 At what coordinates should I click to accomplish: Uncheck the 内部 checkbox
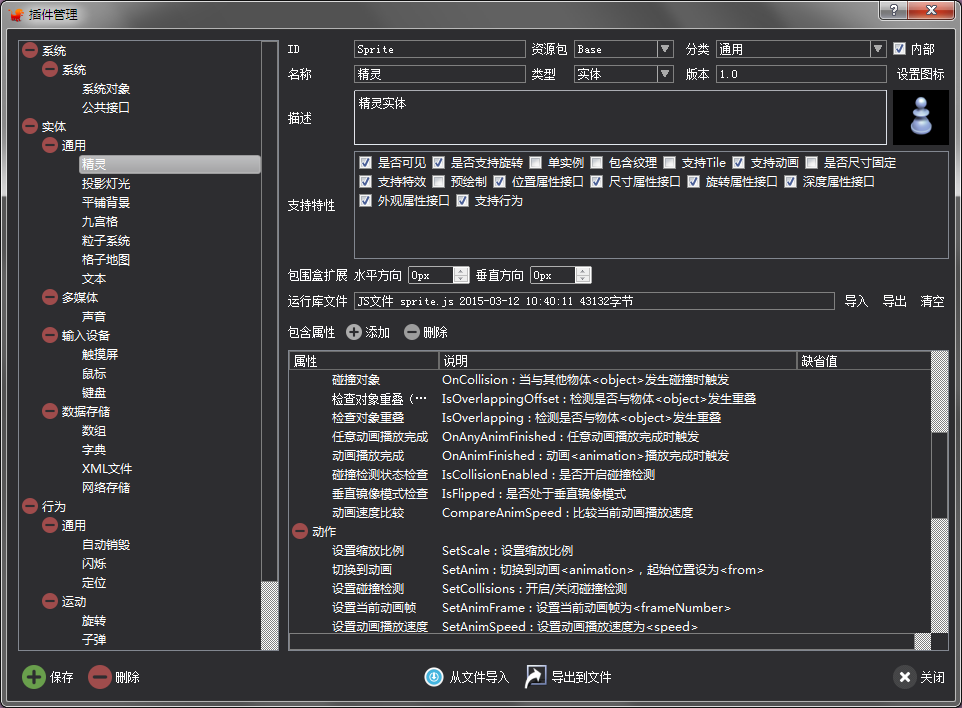(x=899, y=49)
